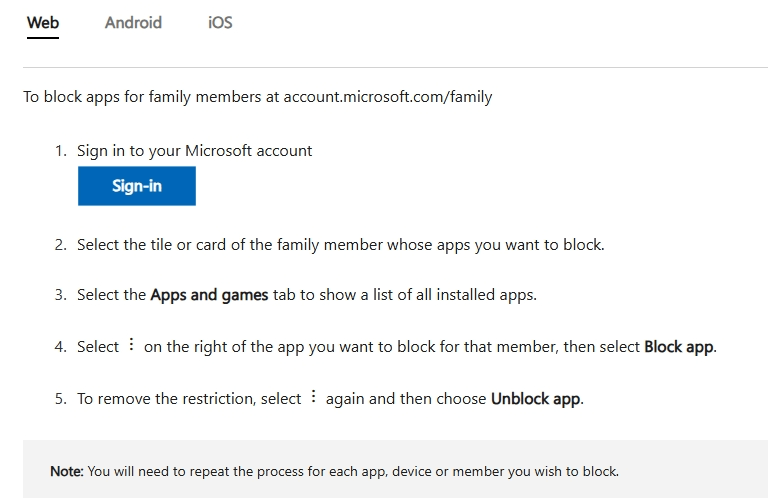Click the account.microsoft.com/family address text
768x498 pixels.
(388, 96)
